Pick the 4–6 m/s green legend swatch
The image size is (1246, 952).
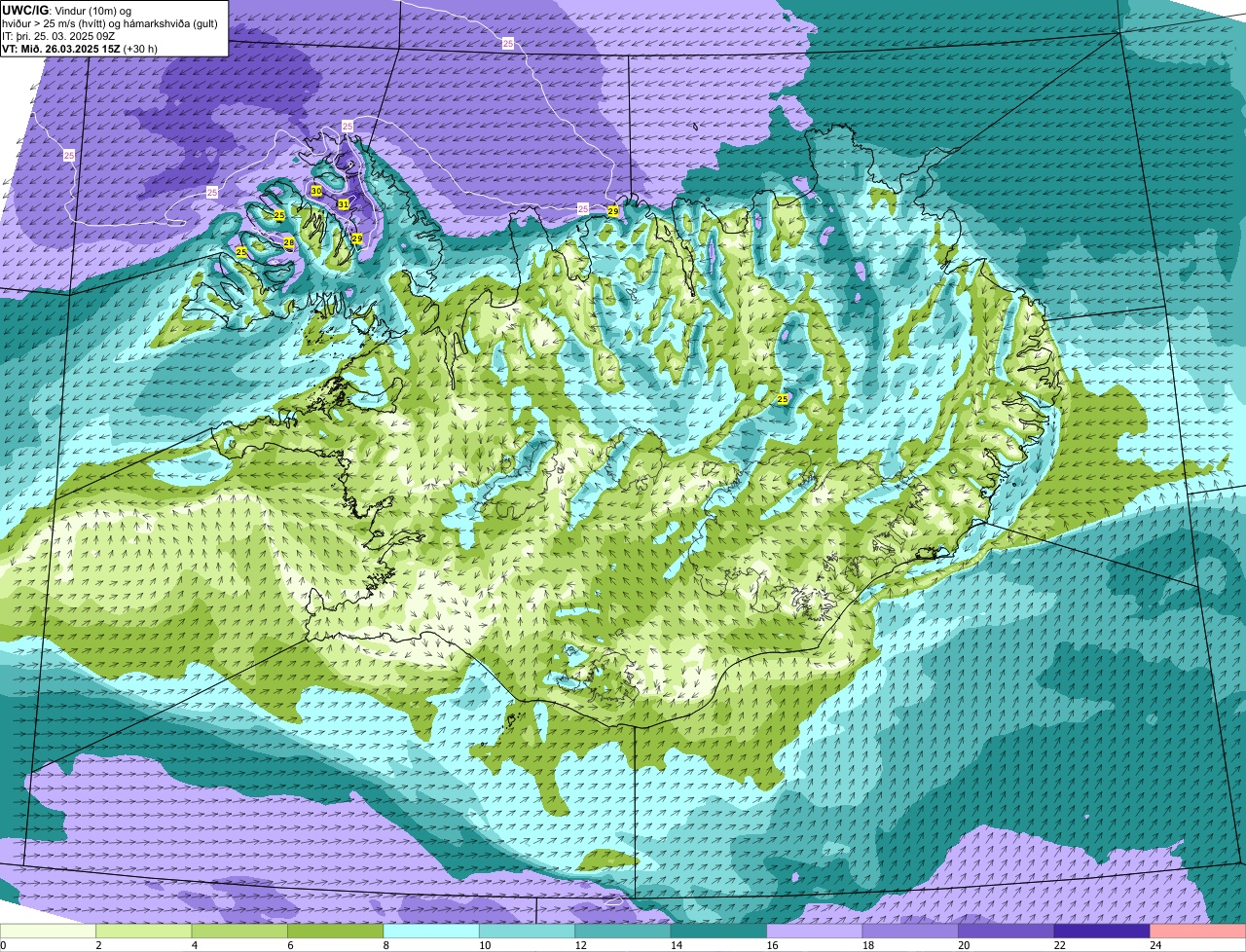coord(239,931)
